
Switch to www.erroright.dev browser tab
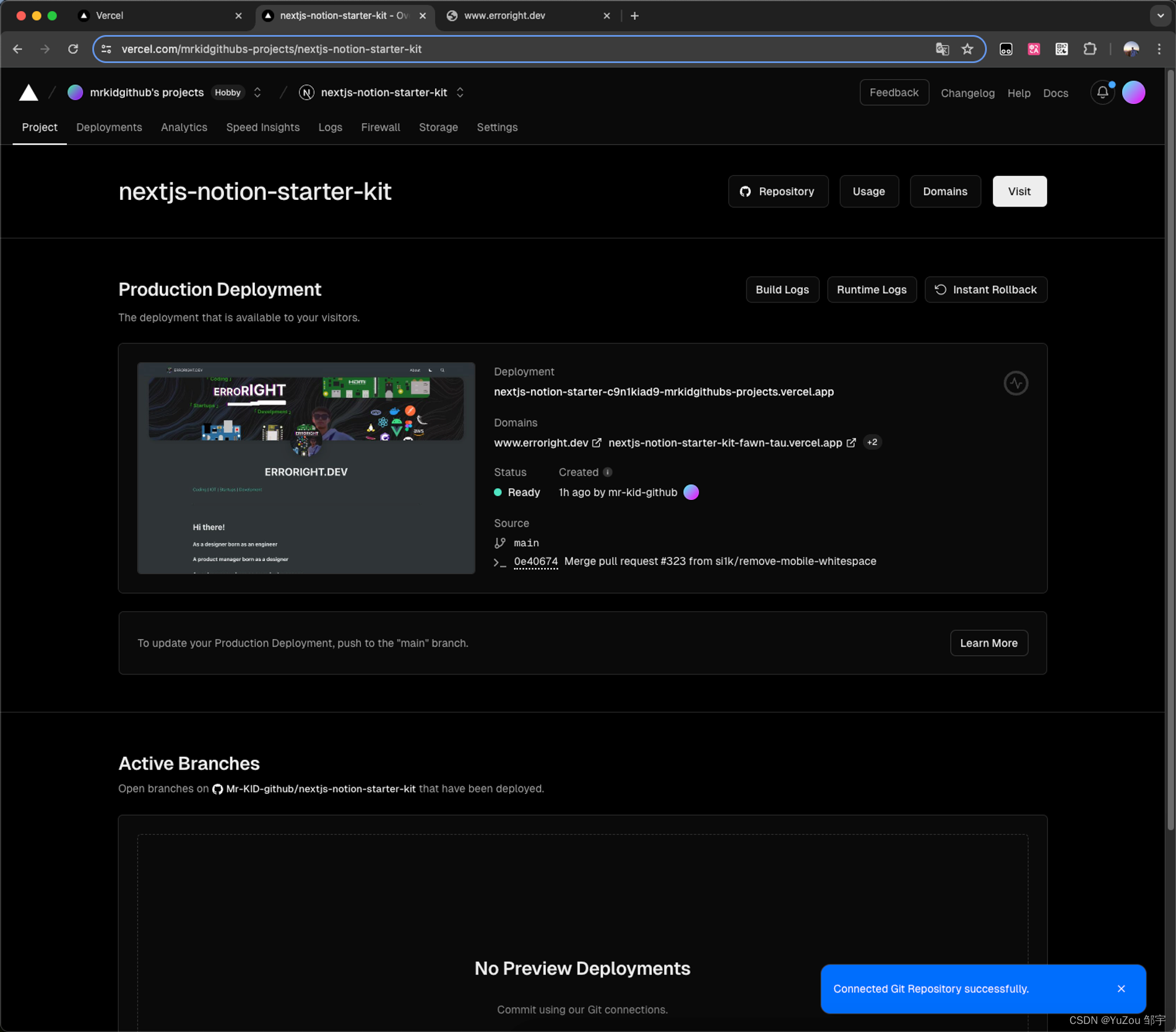click(x=529, y=16)
